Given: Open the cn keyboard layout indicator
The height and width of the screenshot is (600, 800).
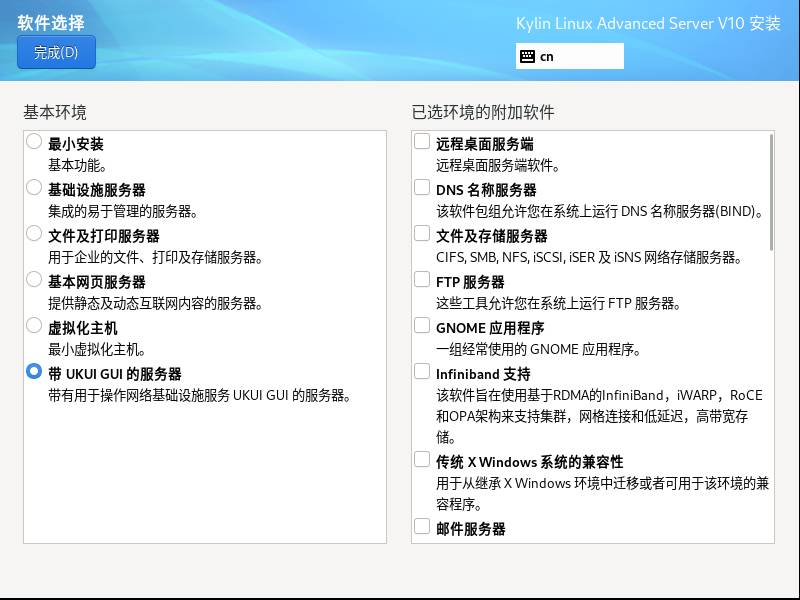Looking at the screenshot, I should [x=570, y=57].
